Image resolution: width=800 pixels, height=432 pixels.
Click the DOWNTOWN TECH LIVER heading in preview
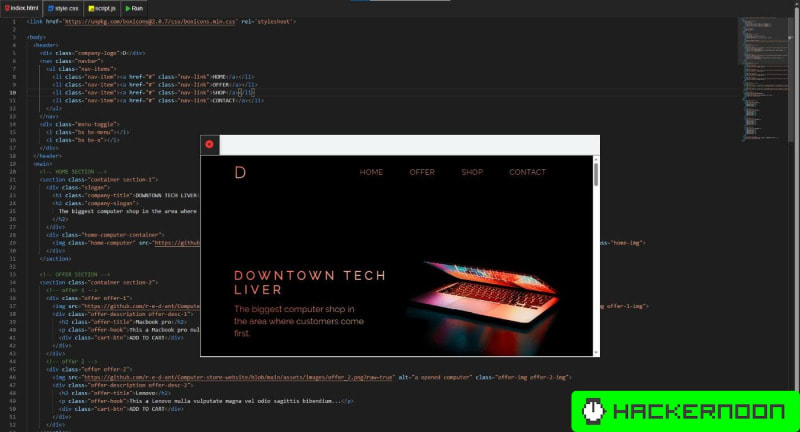[309, 282]
